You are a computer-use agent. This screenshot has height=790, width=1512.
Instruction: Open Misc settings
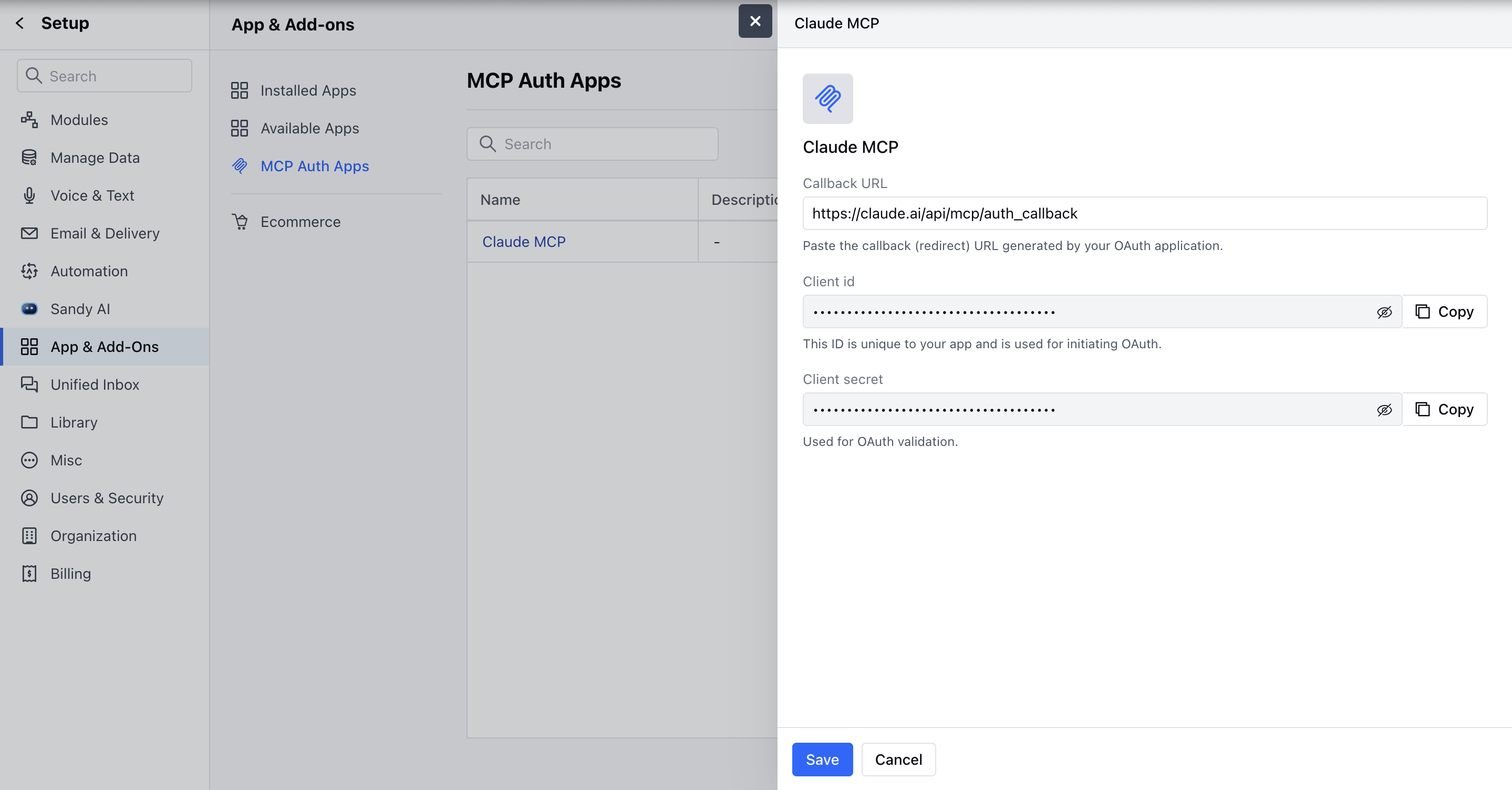point(105,460)
